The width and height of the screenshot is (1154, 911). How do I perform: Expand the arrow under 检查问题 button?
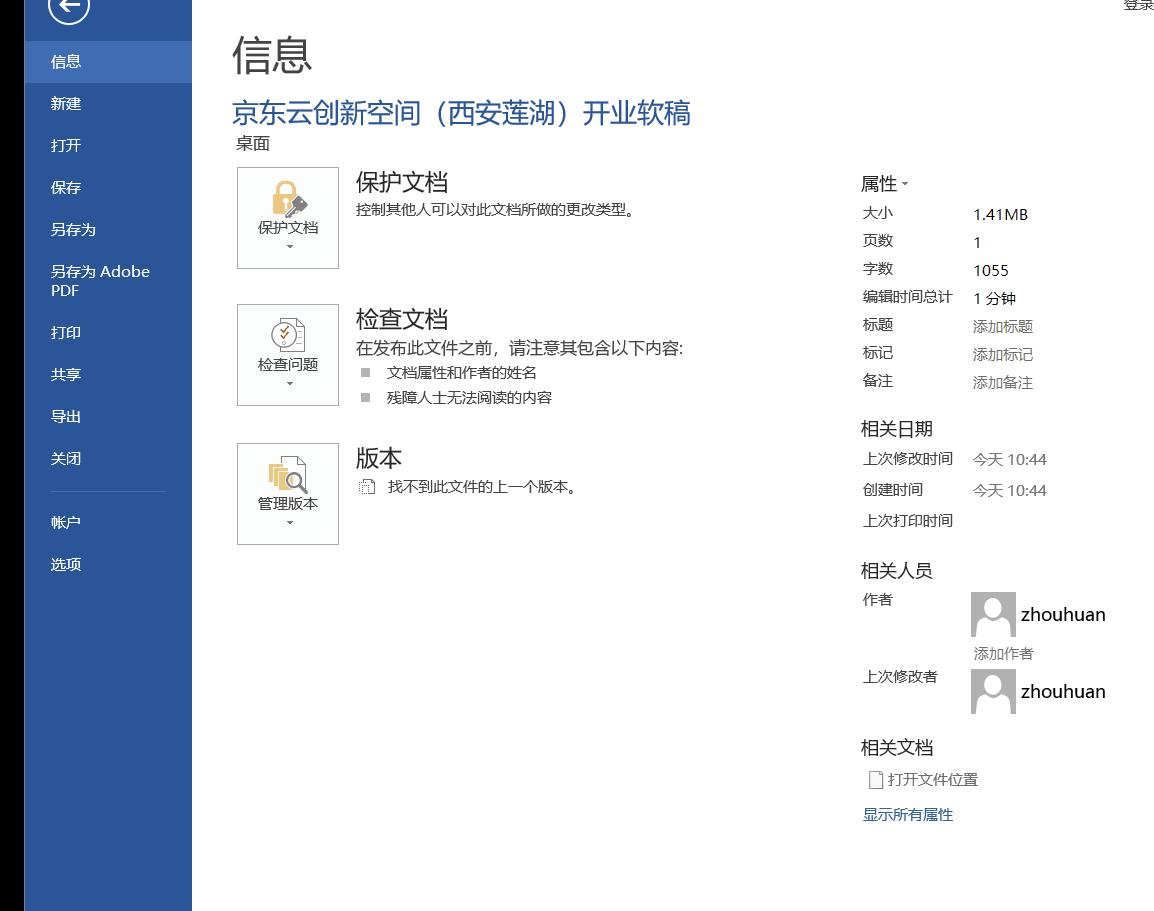(289, 383)
